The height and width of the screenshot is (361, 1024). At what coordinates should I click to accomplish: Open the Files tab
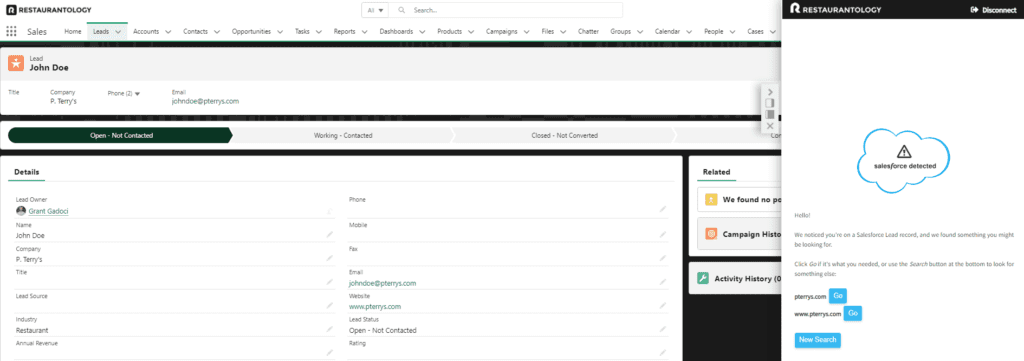[x=547, y=31]
